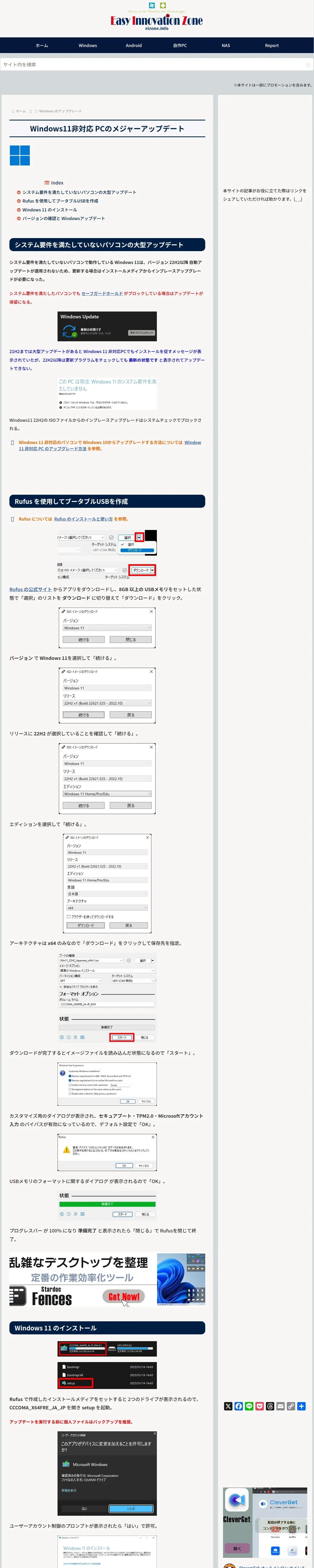Click the Windows Update status screenshot
The image size is (314, 1568).
[107, 326]
